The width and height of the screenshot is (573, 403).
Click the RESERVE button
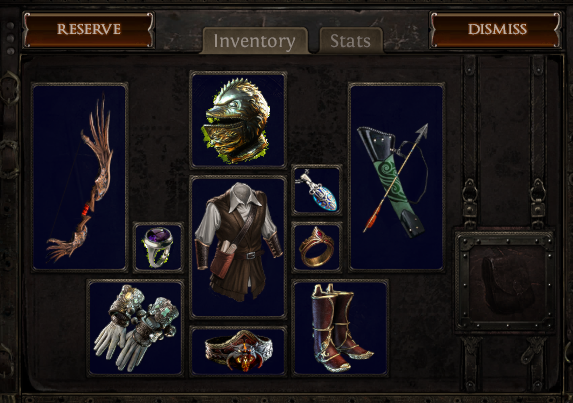pyautogui.click(x=88, y=30)
